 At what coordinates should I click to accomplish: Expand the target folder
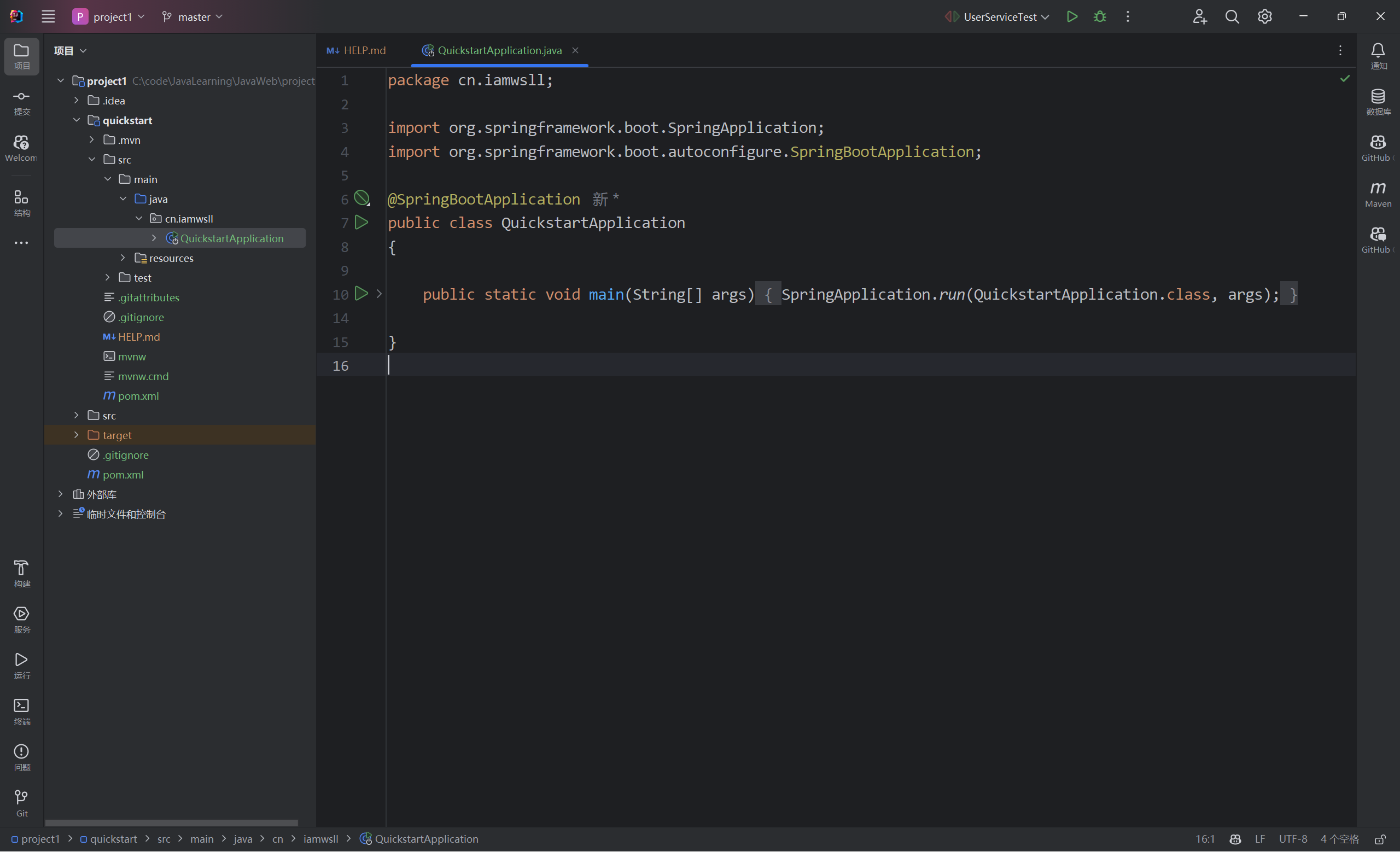(77, 435)
